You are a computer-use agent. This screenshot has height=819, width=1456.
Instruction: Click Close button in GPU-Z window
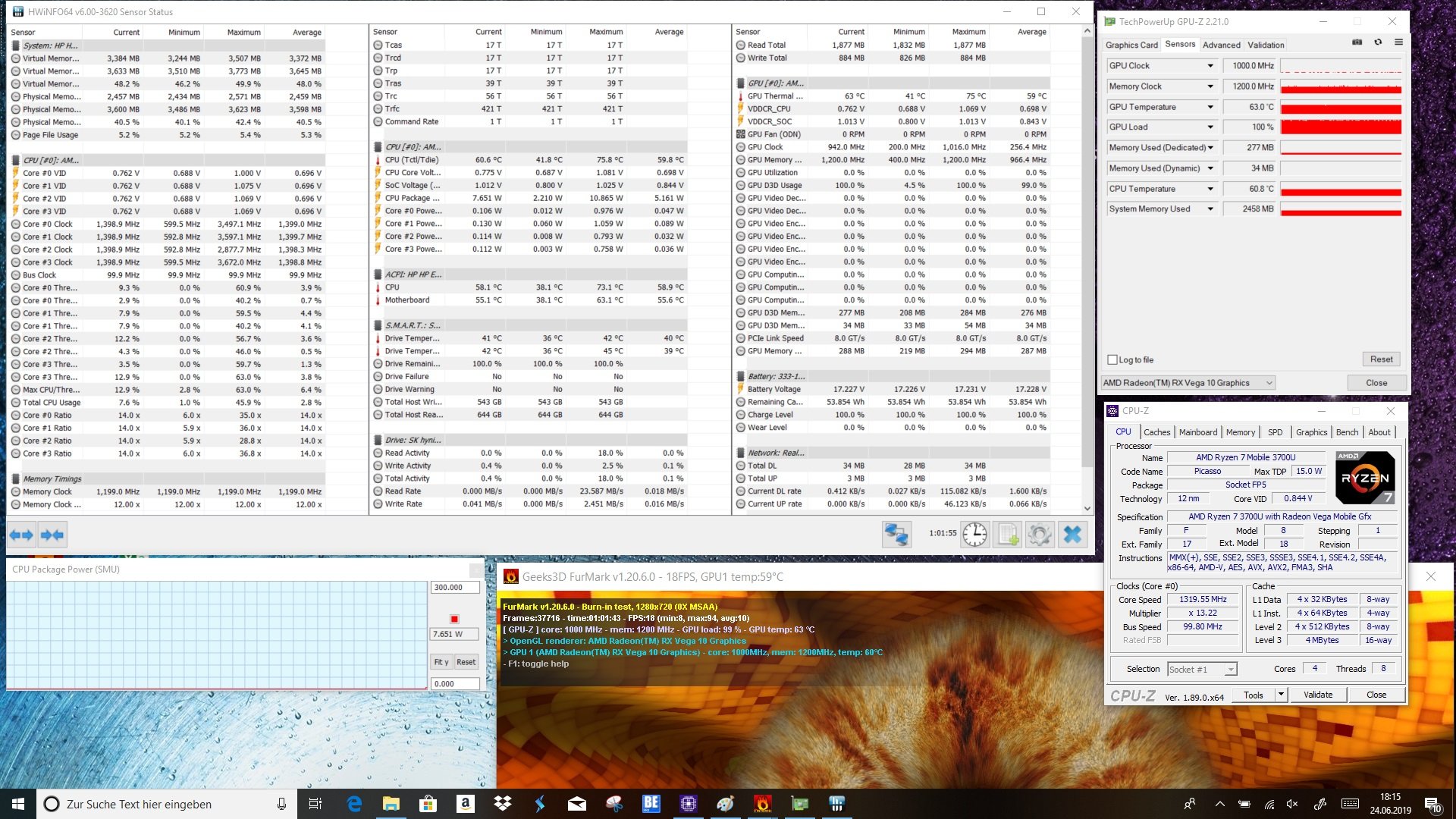(x=1376, y=383)
